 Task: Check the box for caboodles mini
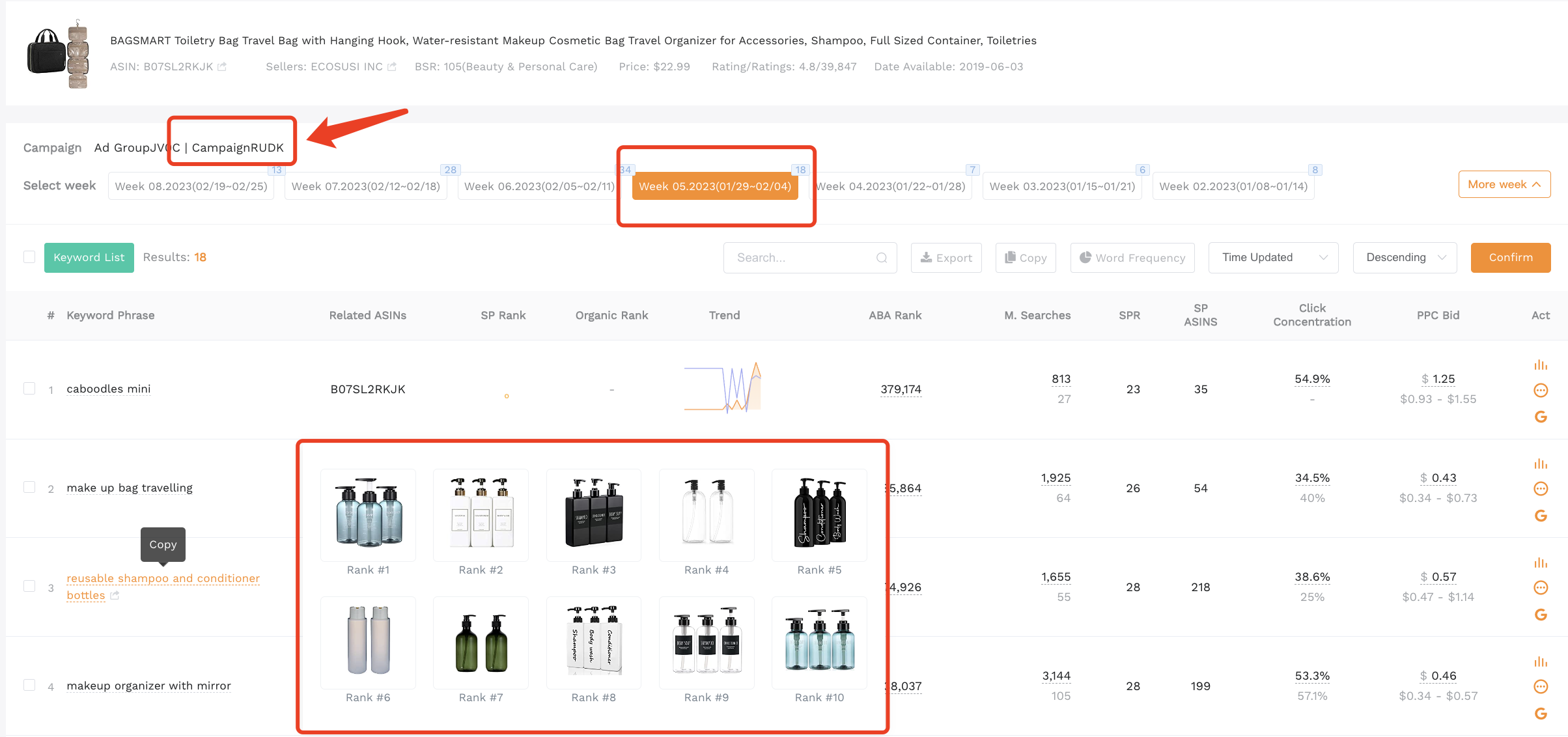pyautogui.click(x=29, y=389)
